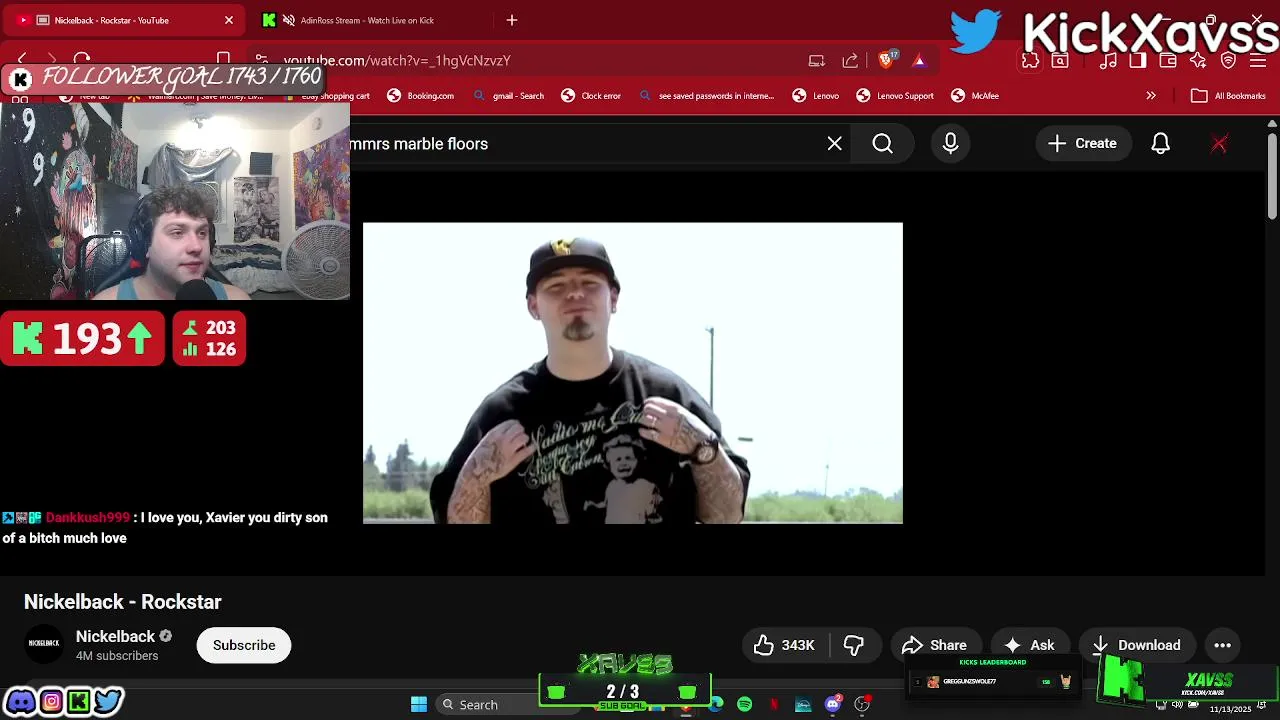This screenshot has width=1280, height=720.
Task: Click the reading list search icon in toolbar
Action: (x=1060, y=60)
